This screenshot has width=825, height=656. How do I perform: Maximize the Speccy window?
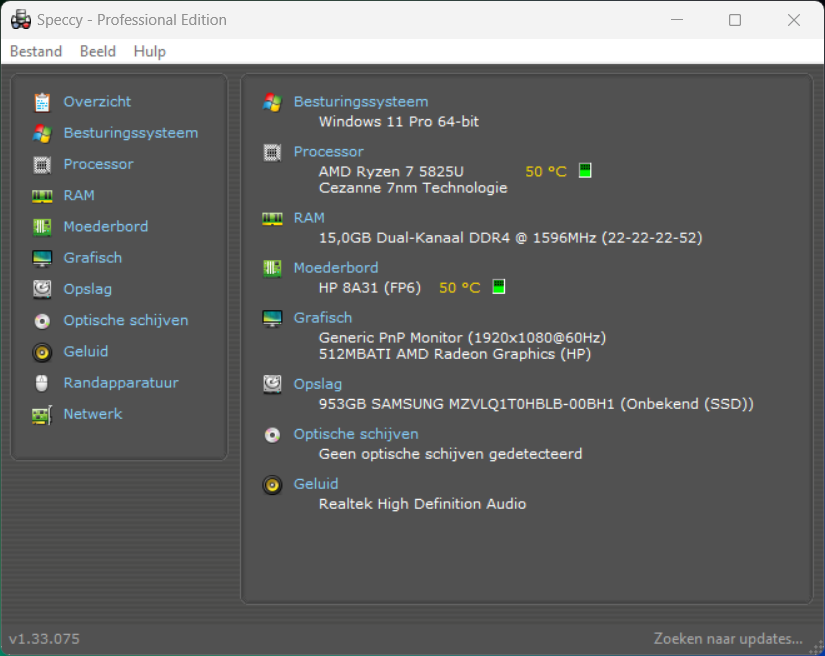[735, 20]
